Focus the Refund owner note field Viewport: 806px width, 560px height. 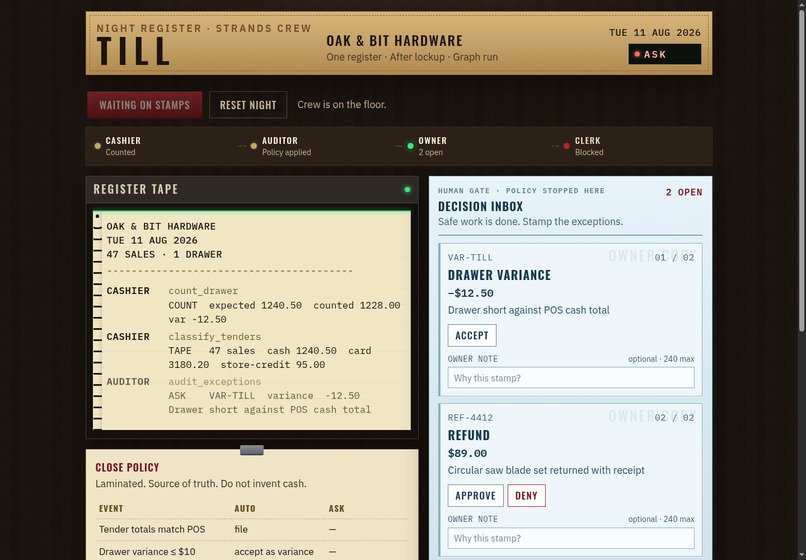pyautogui.click(x=571, y=538)
